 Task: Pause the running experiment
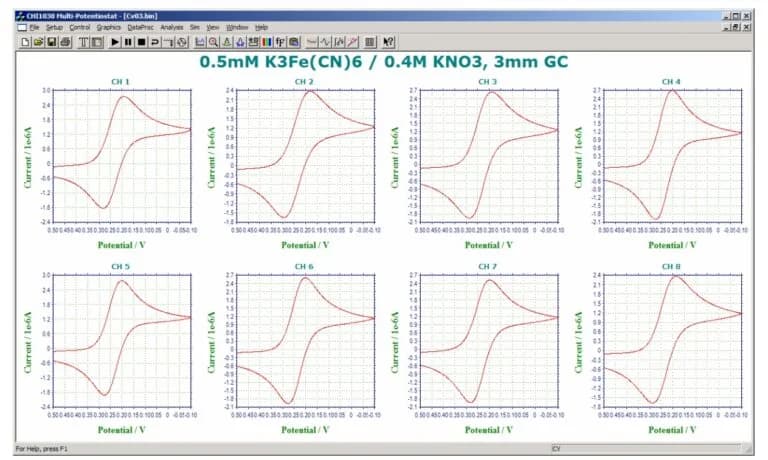(x=128, y=41)
